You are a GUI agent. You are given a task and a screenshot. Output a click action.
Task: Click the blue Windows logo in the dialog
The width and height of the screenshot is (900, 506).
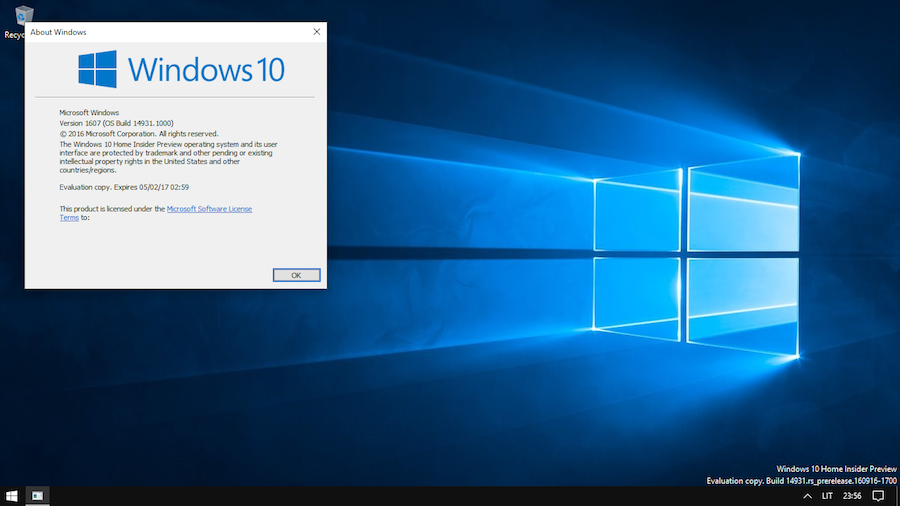pyautogui.click(x=98, y=69)
